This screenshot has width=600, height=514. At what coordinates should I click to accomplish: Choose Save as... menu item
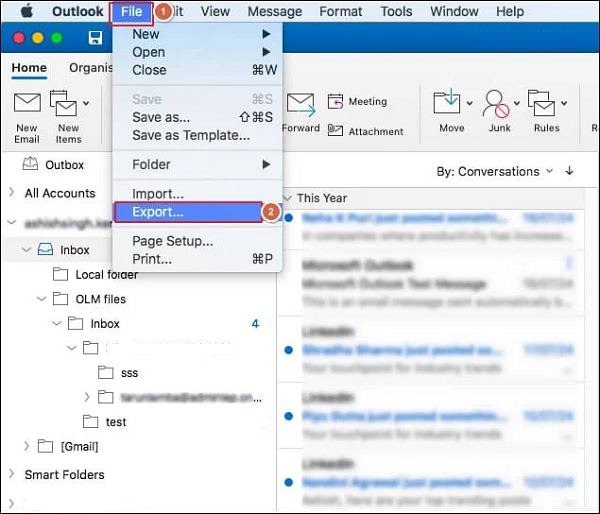tap(198, 117)
